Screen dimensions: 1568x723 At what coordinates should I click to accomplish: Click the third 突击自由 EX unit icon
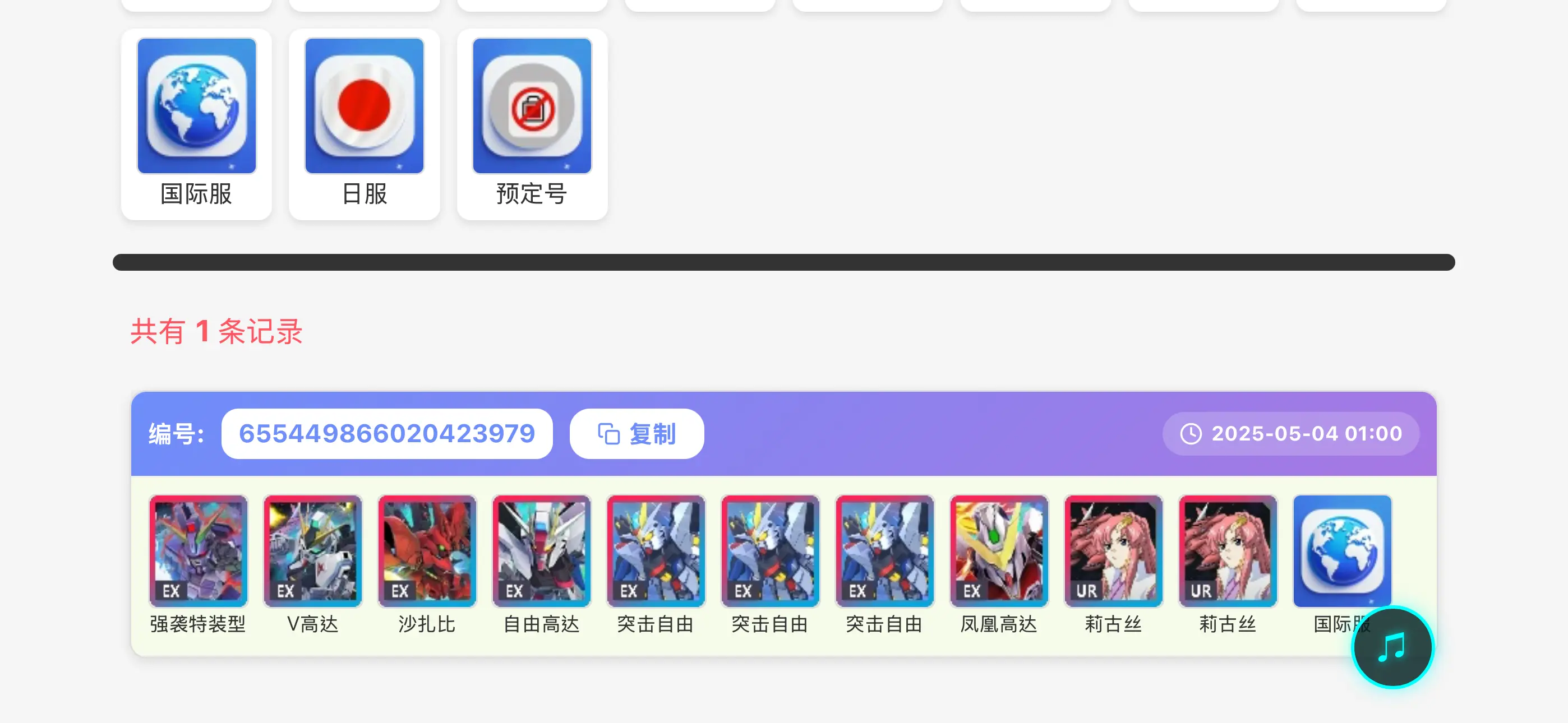click(885, 551)
